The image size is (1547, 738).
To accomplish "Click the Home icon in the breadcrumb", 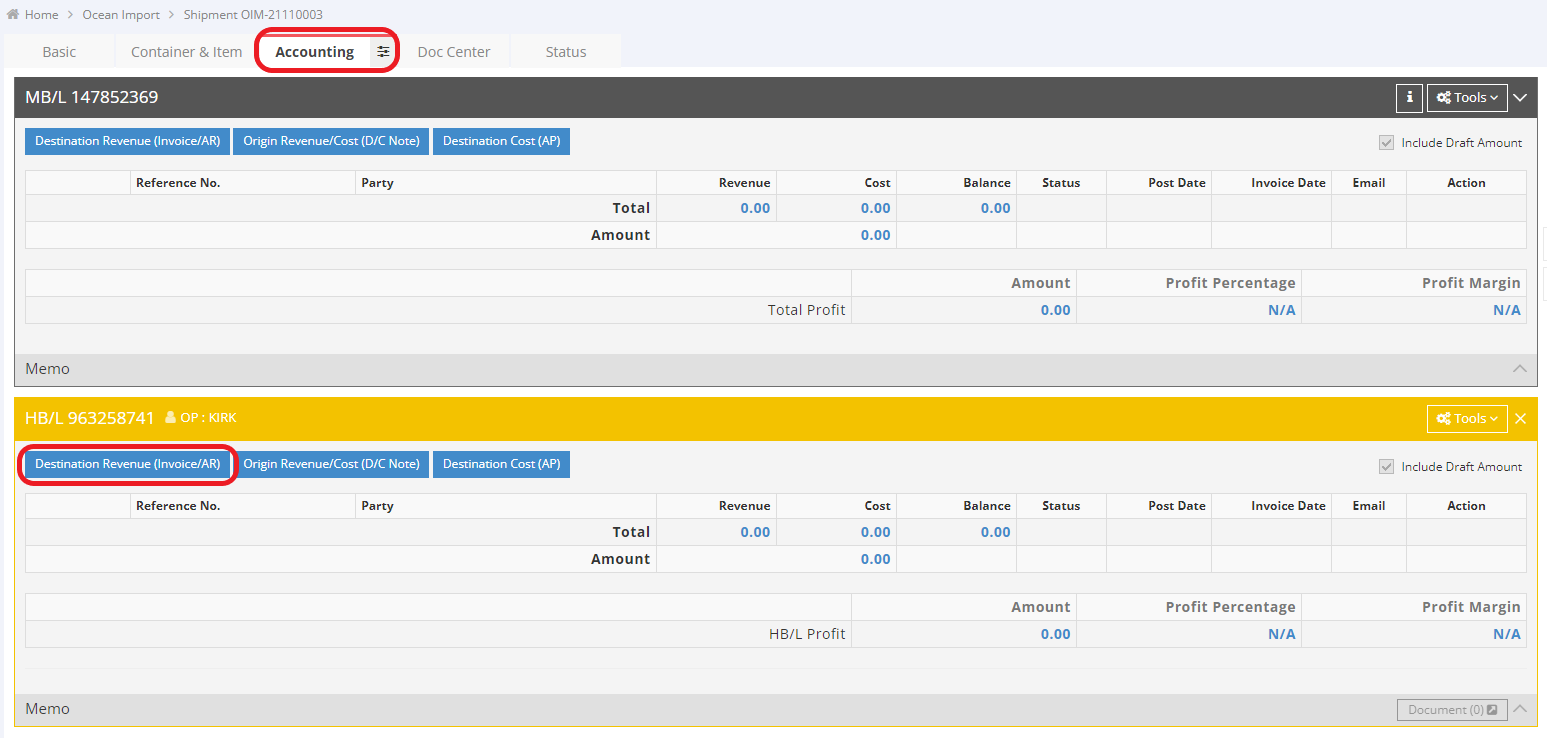I will (x=12, y=14).
